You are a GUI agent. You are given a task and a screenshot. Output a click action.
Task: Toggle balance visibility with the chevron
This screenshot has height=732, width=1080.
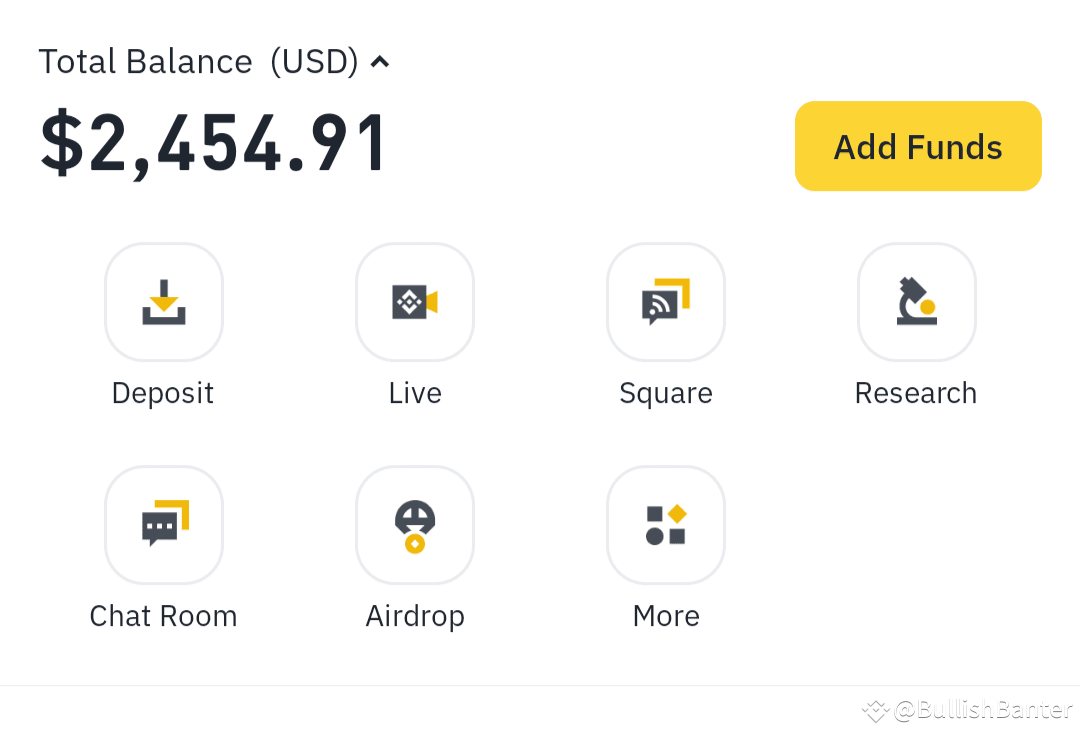coord(380,61)
